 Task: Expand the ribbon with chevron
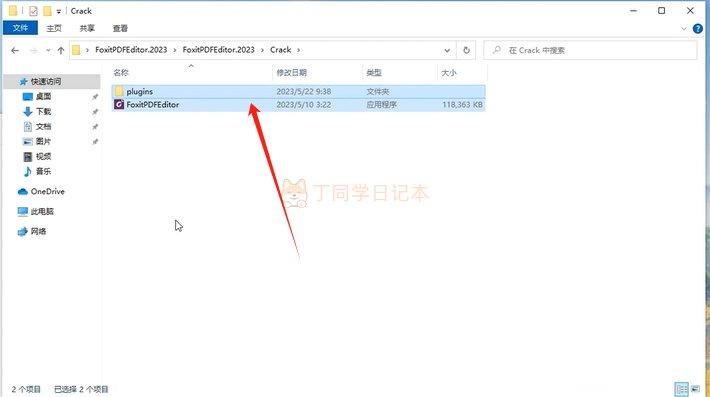coord(684,29)
